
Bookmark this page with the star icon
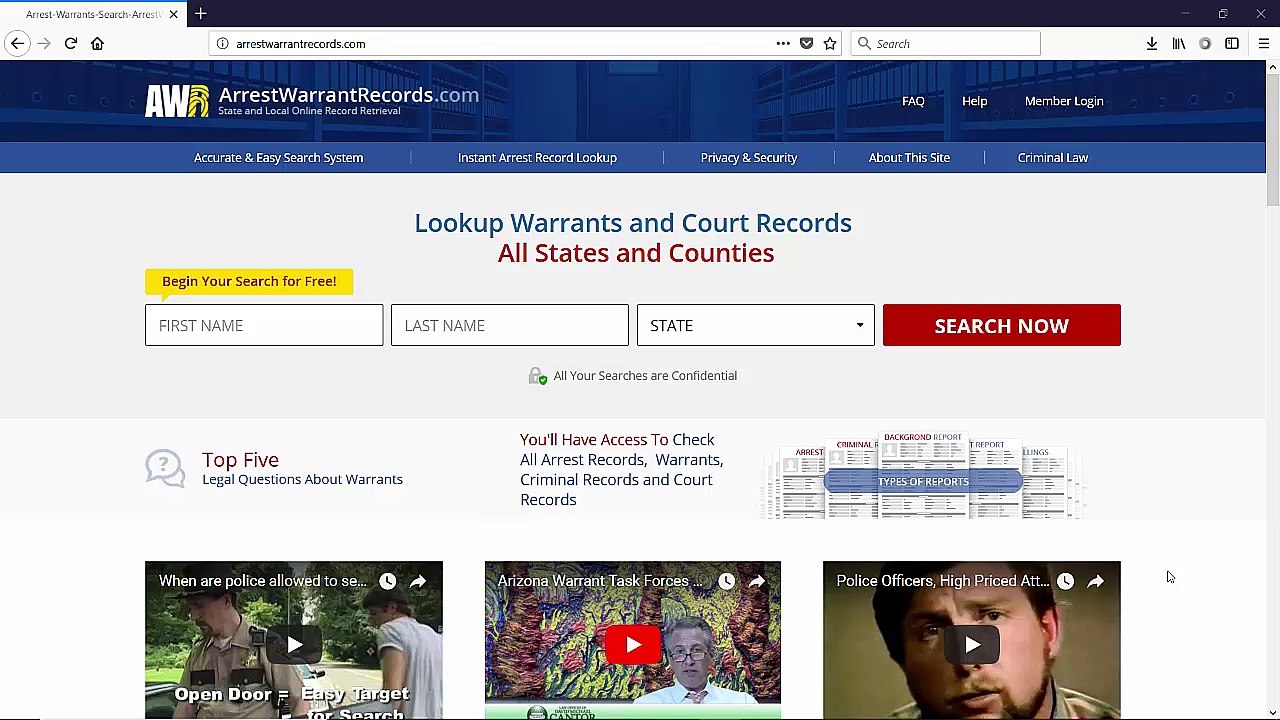(x=830, y=44)
